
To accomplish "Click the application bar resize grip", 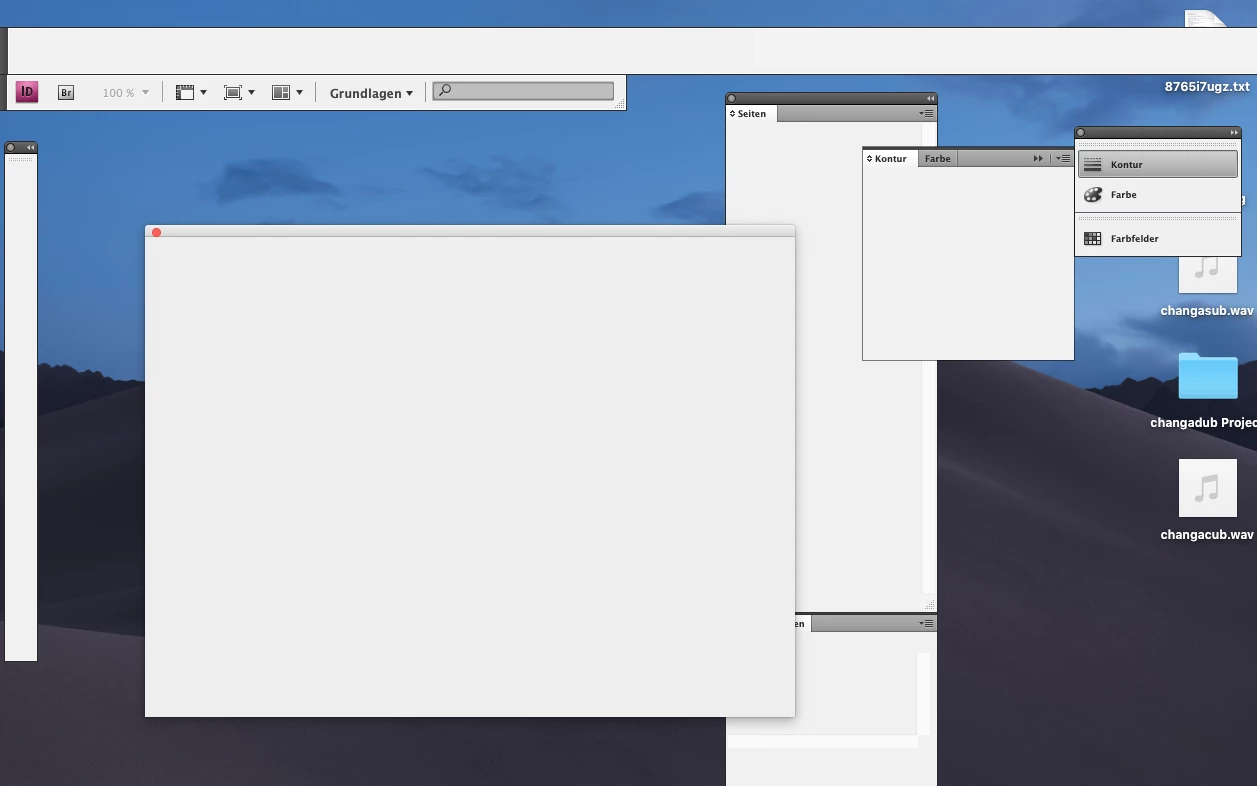I will [x=620, y=104].
